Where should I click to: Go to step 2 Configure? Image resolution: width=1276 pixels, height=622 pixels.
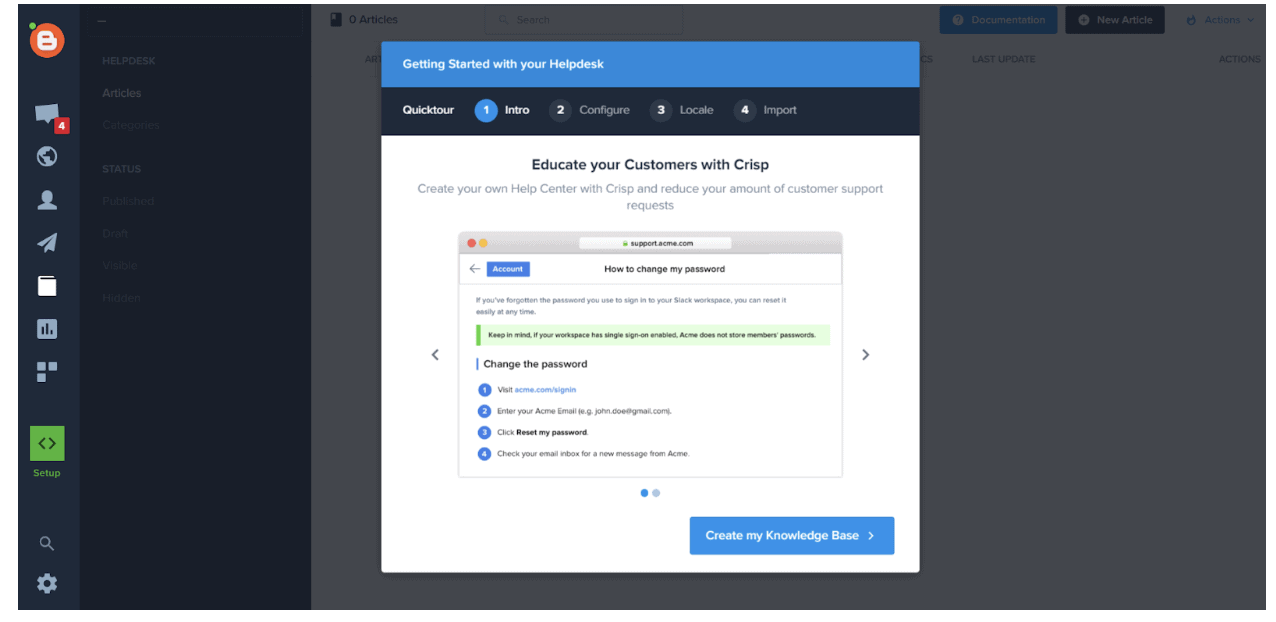(x=590, y=110)
